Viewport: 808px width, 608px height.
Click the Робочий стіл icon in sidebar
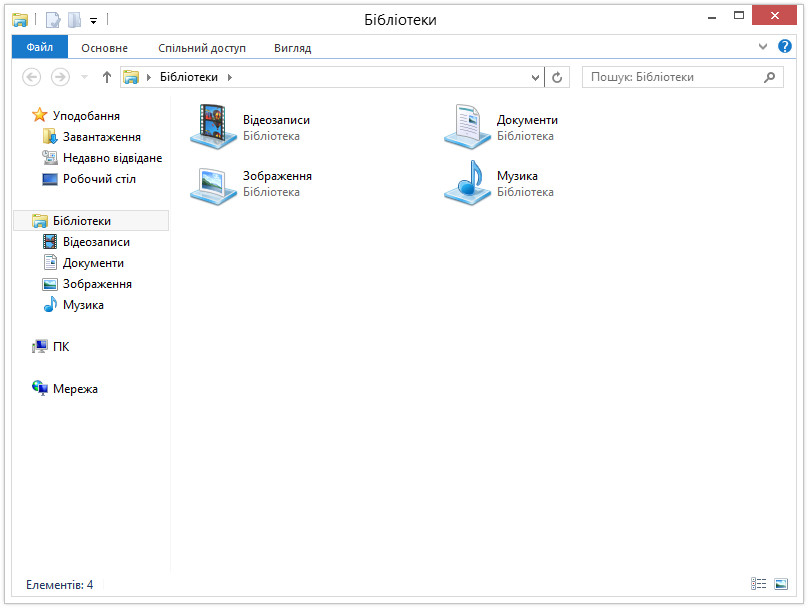click(50, 179)
